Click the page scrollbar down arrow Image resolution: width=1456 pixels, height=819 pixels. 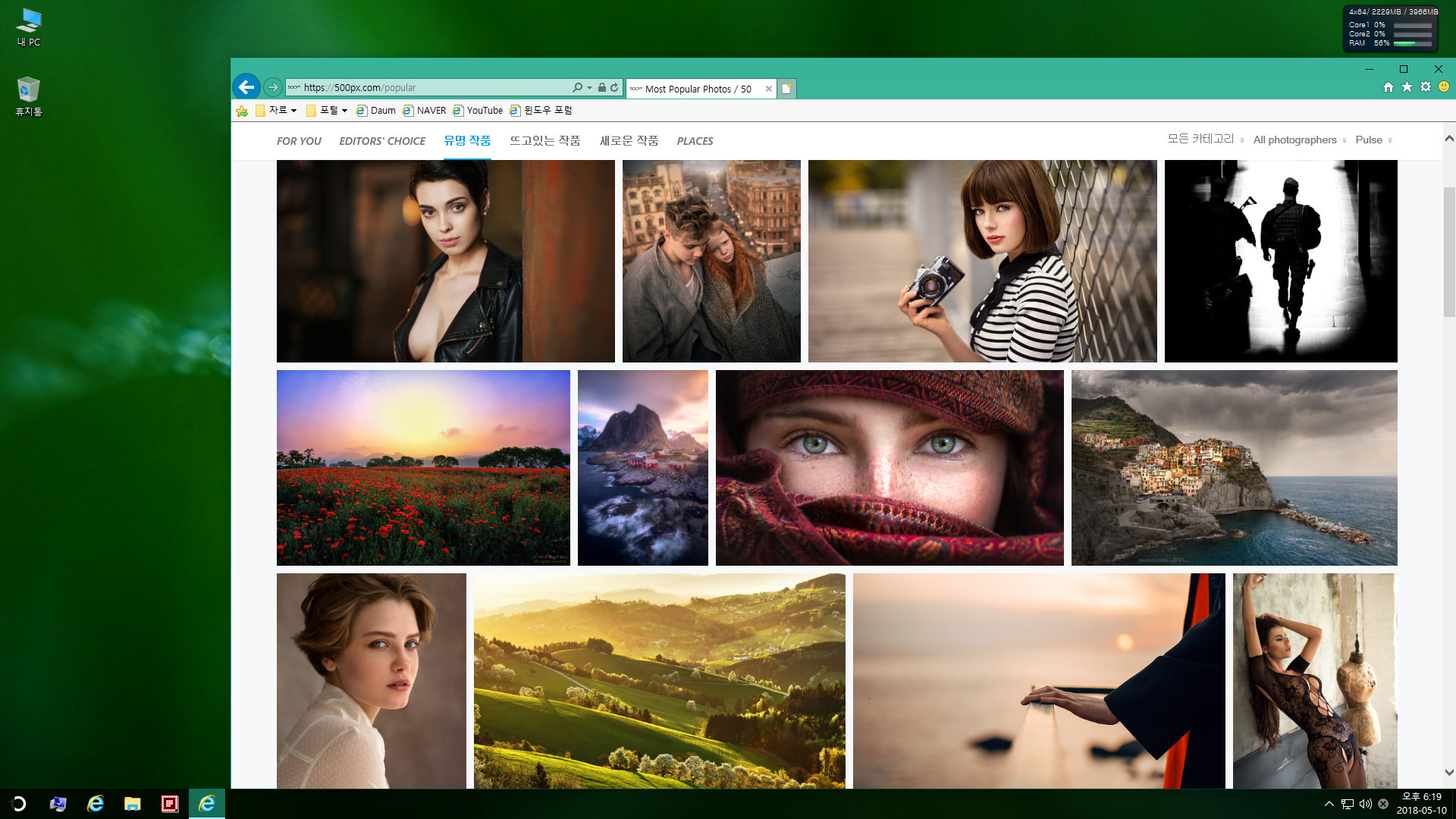pyautogui.click(x=1449, y=773)
